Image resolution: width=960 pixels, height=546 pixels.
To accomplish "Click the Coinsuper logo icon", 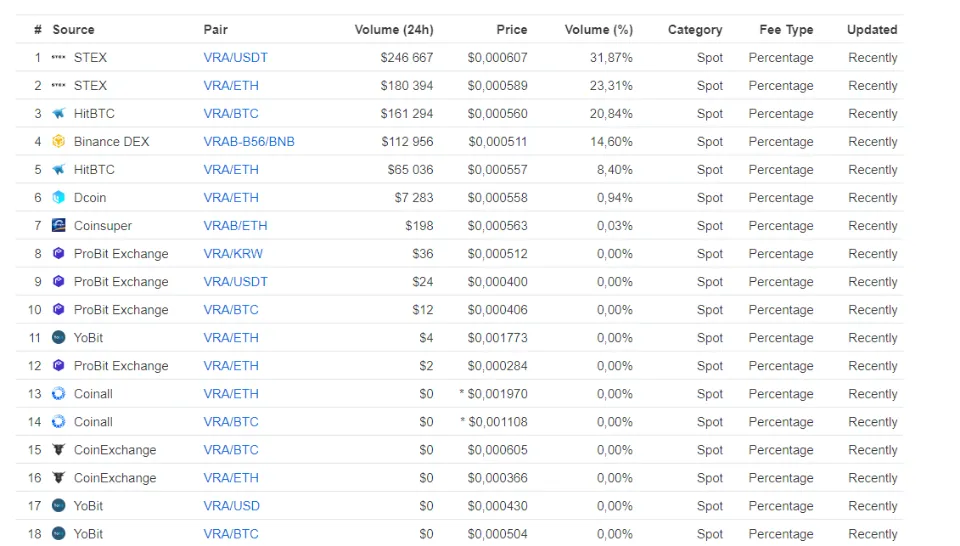I will (58, 225).
